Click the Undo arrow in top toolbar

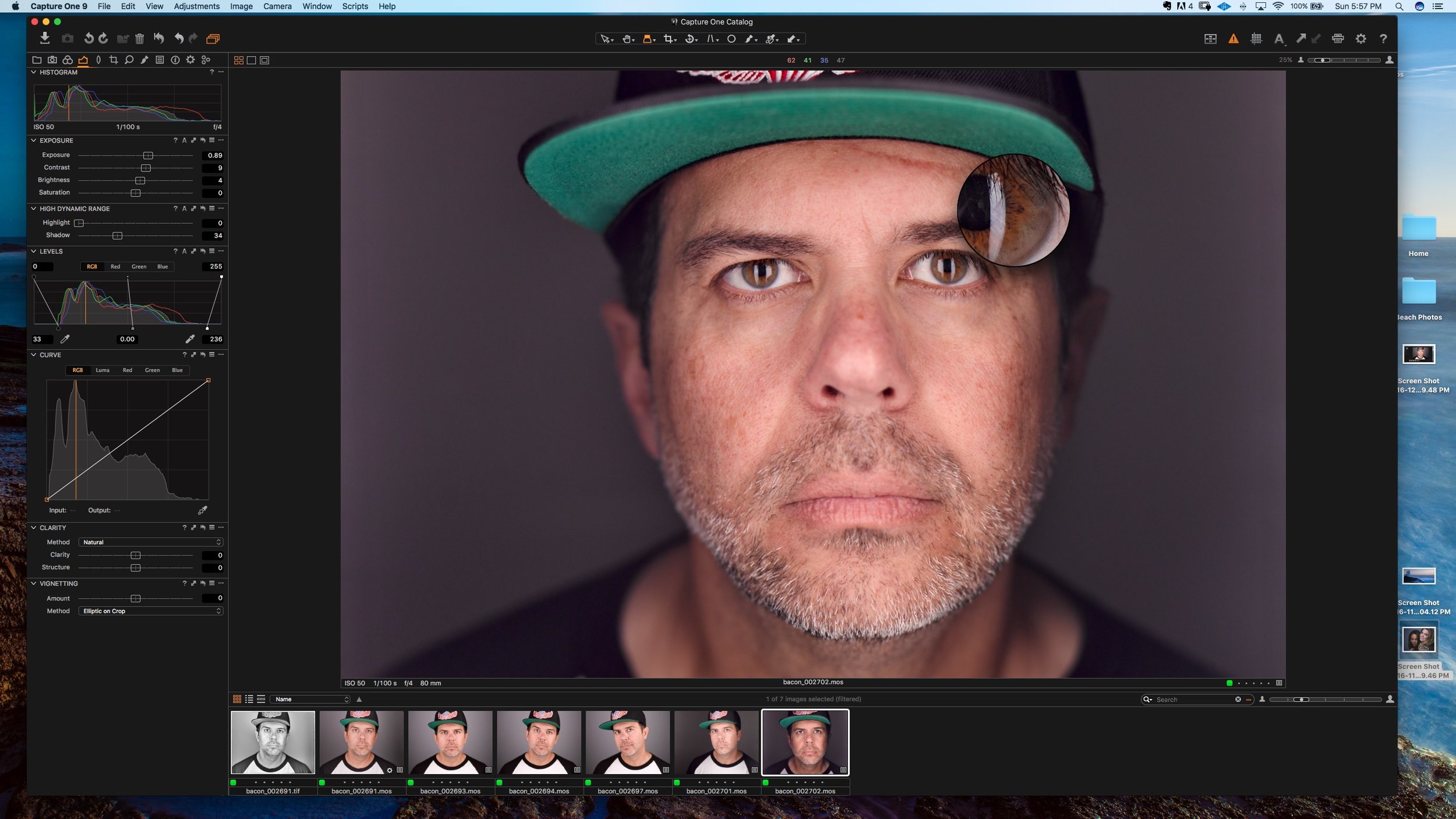click(x=178, y=38)
